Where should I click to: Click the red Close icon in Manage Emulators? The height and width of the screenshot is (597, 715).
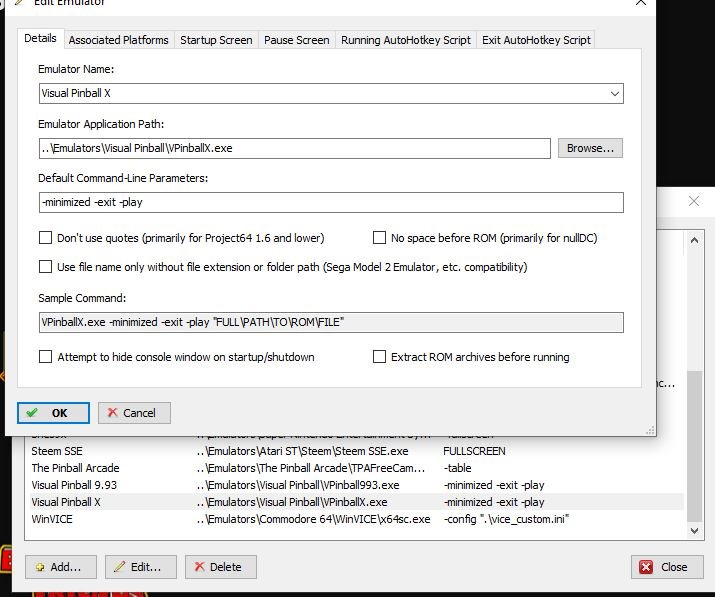click(646, 567)
